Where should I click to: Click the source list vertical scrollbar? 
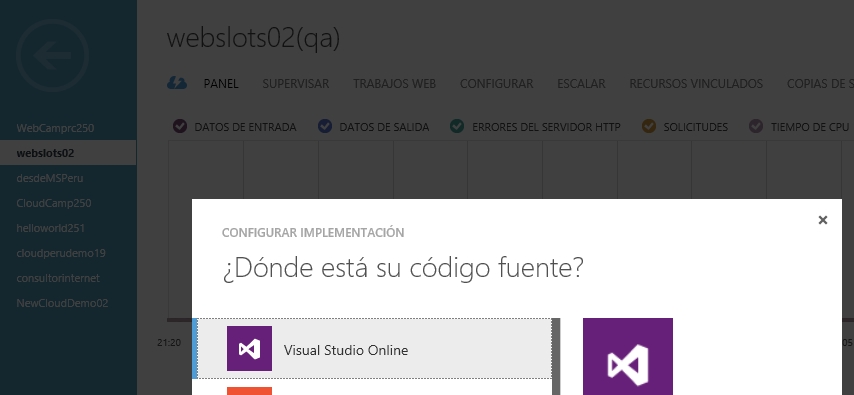coord(556,356)
